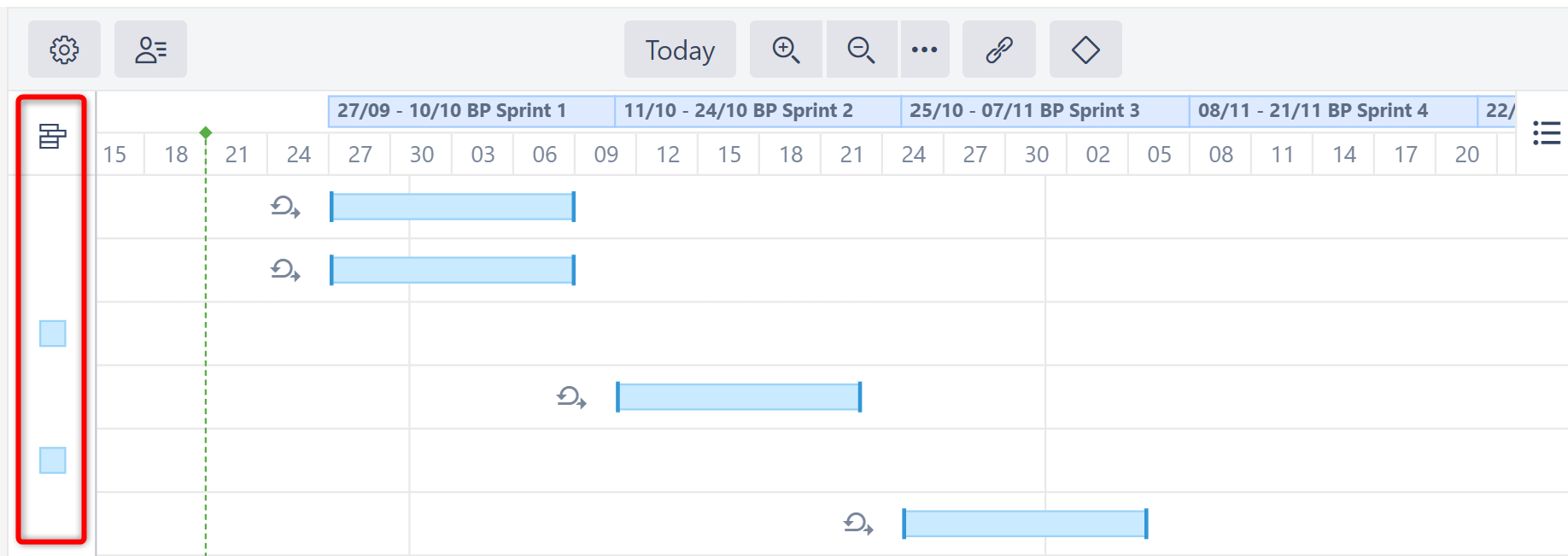Open the resources person-list icon
The height and width of the screenshot is (556, 1568).
[150, 50]
